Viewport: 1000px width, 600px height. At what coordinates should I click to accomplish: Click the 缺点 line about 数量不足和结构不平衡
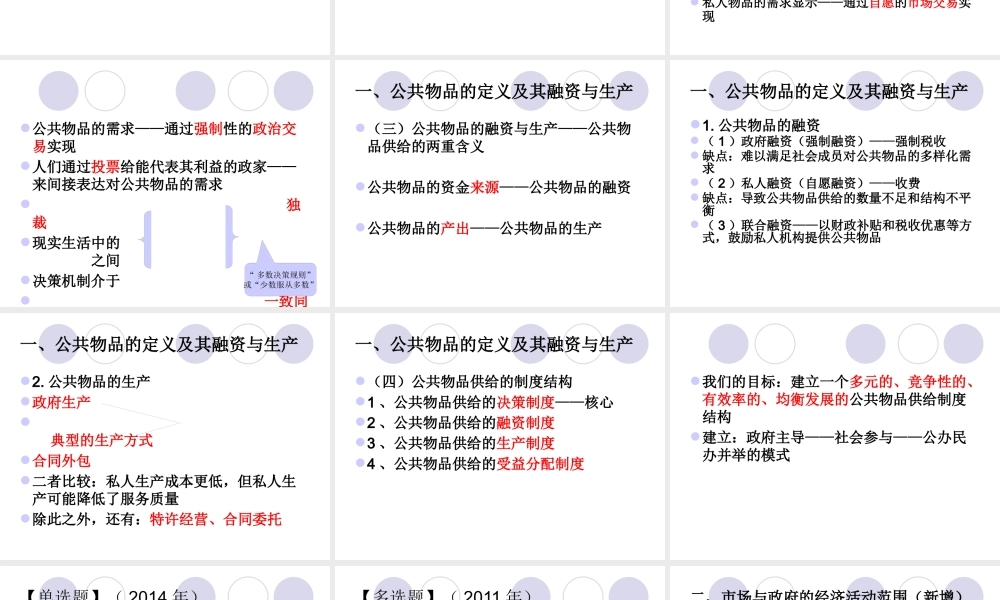coord(837,204)
